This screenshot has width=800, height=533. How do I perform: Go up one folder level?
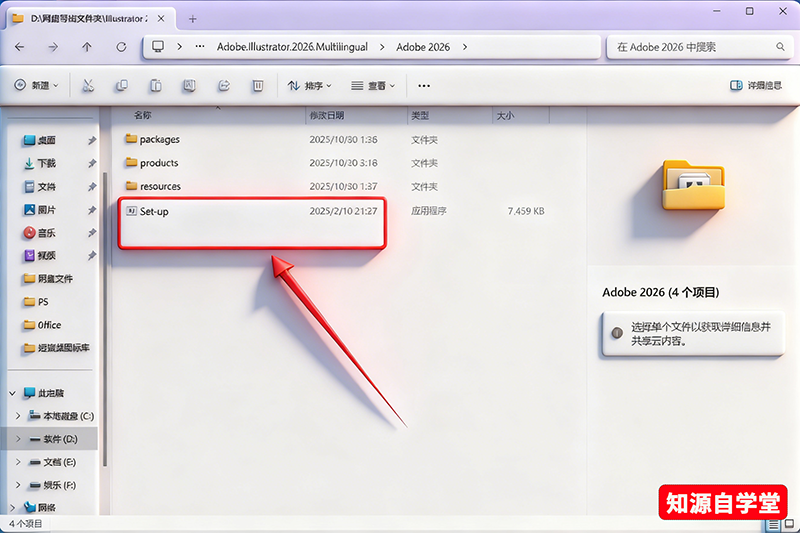[x=87, y=47]
